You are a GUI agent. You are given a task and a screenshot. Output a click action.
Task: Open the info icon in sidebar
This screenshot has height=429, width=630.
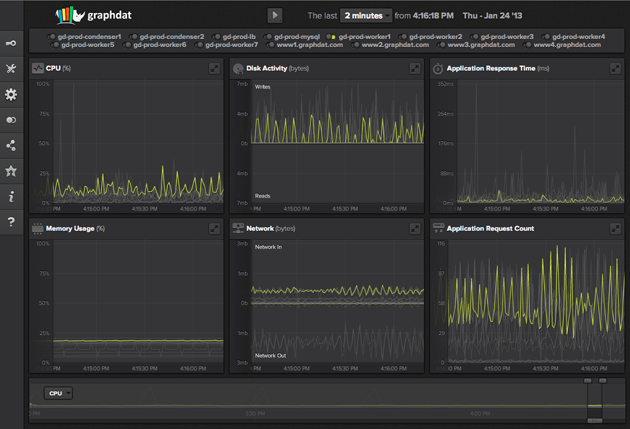tap(11, 197)
